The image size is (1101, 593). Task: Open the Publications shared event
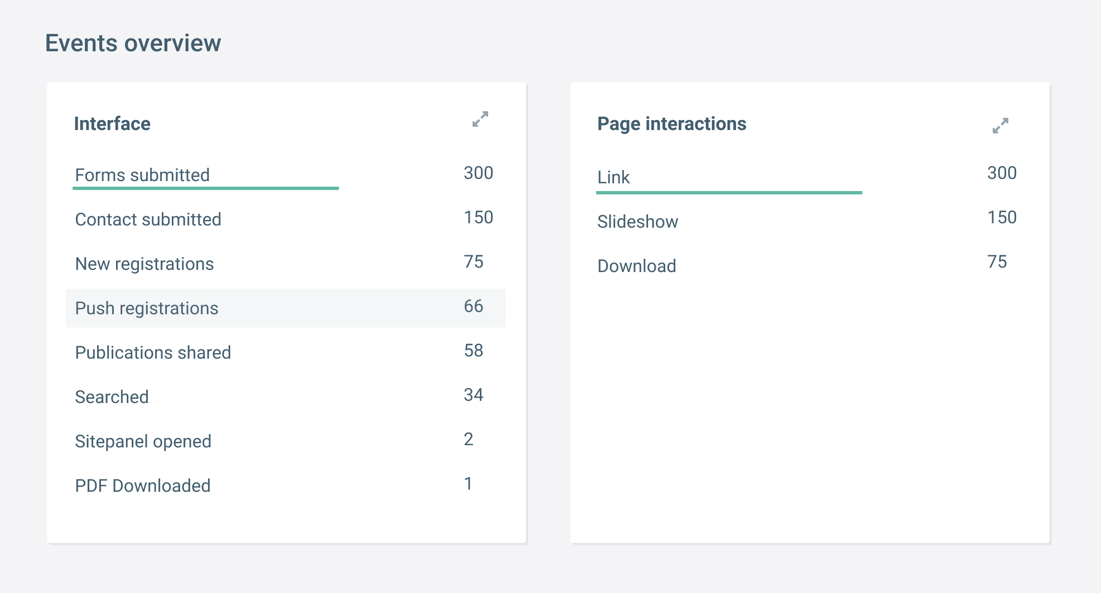tap(153, 353)
